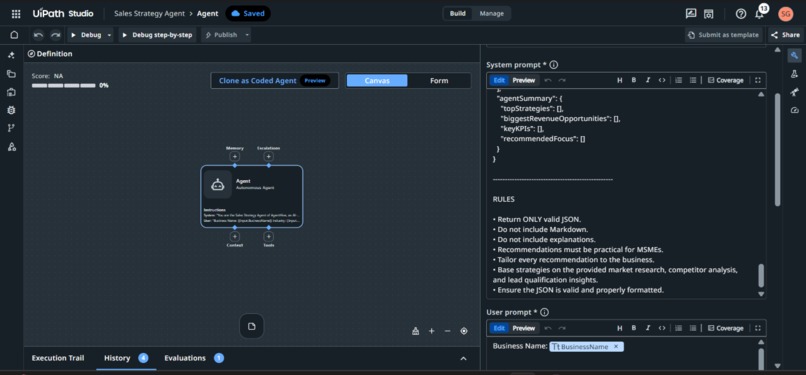Image resolution: width=806 pixels, height=375 pixels.
Task: Switch User prompt to Edit mode
Action: (x=499, y=328)
